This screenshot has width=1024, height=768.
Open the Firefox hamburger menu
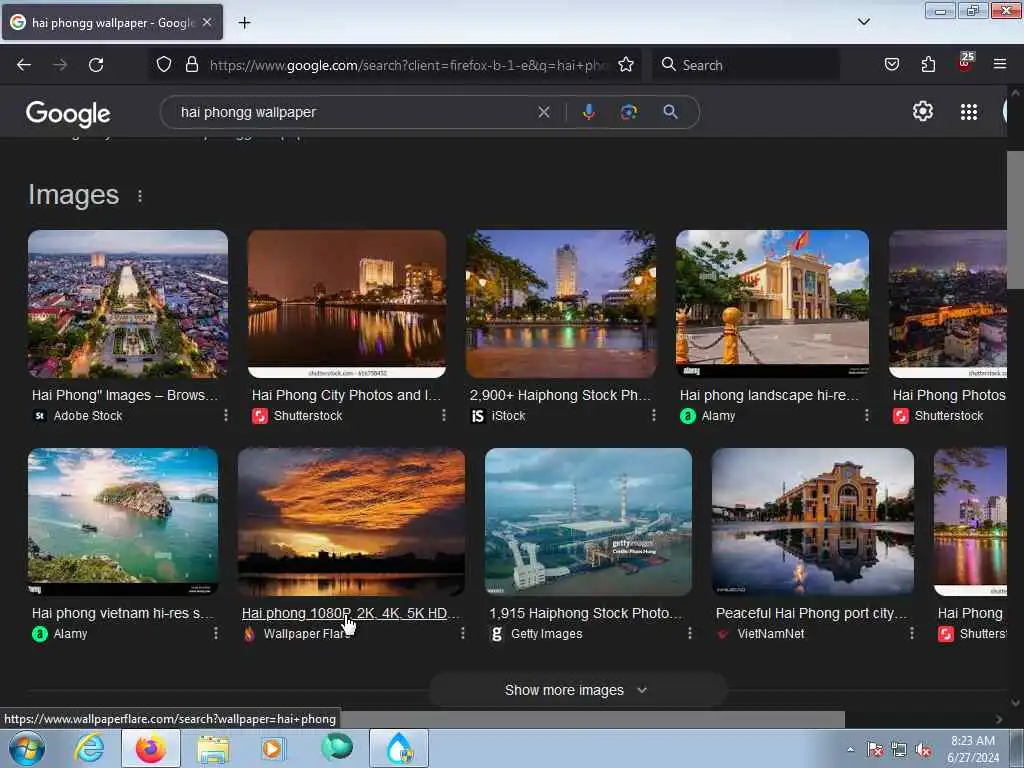click(999, 64)
